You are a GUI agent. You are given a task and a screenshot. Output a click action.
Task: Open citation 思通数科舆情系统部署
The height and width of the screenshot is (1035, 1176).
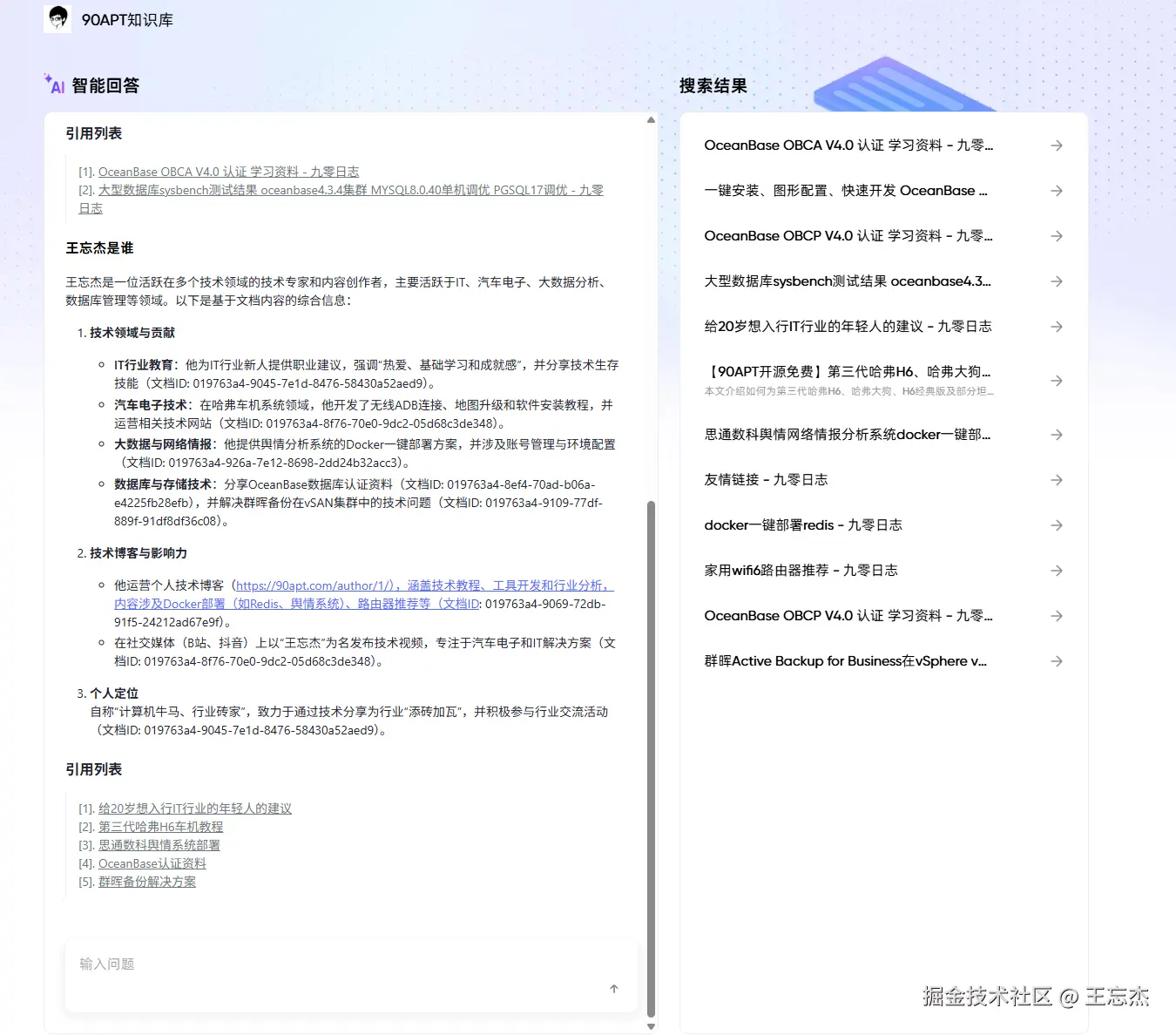(159, 845)
